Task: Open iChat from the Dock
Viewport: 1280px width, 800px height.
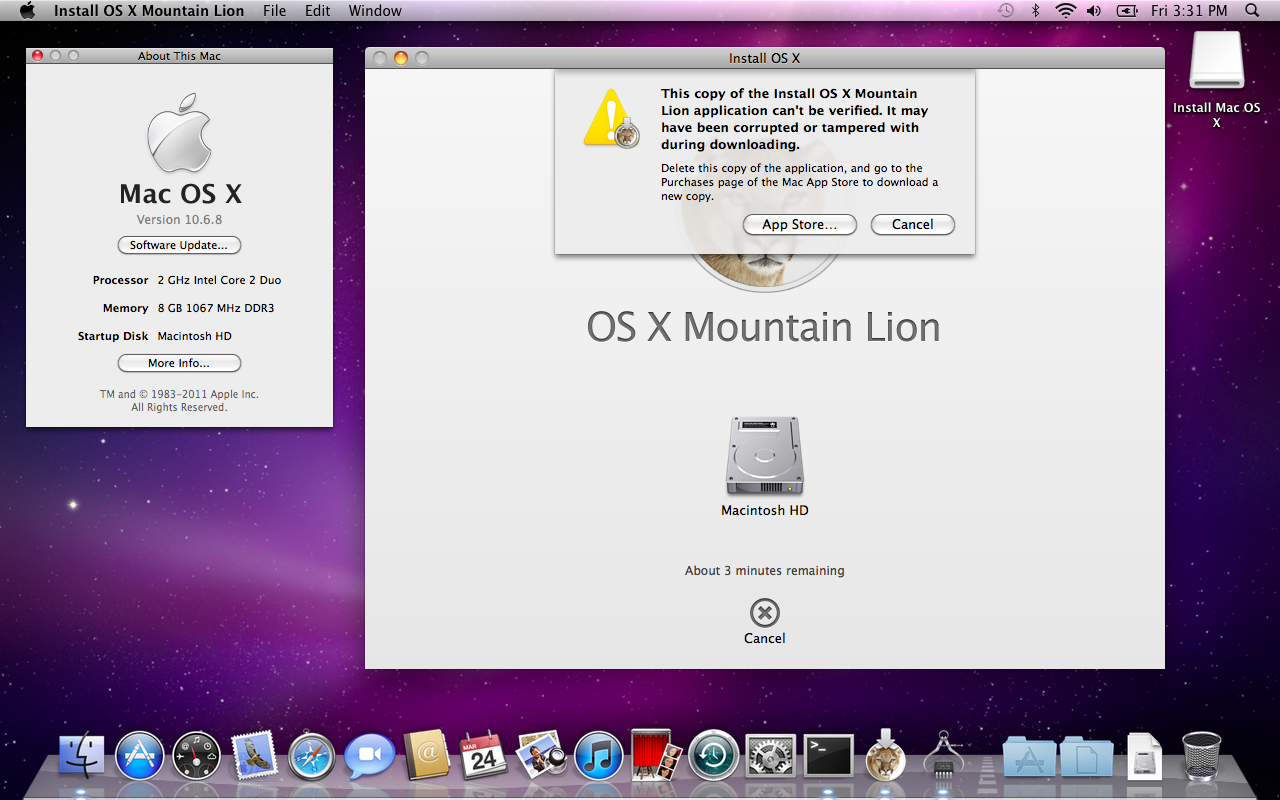Action: point(369,756)
